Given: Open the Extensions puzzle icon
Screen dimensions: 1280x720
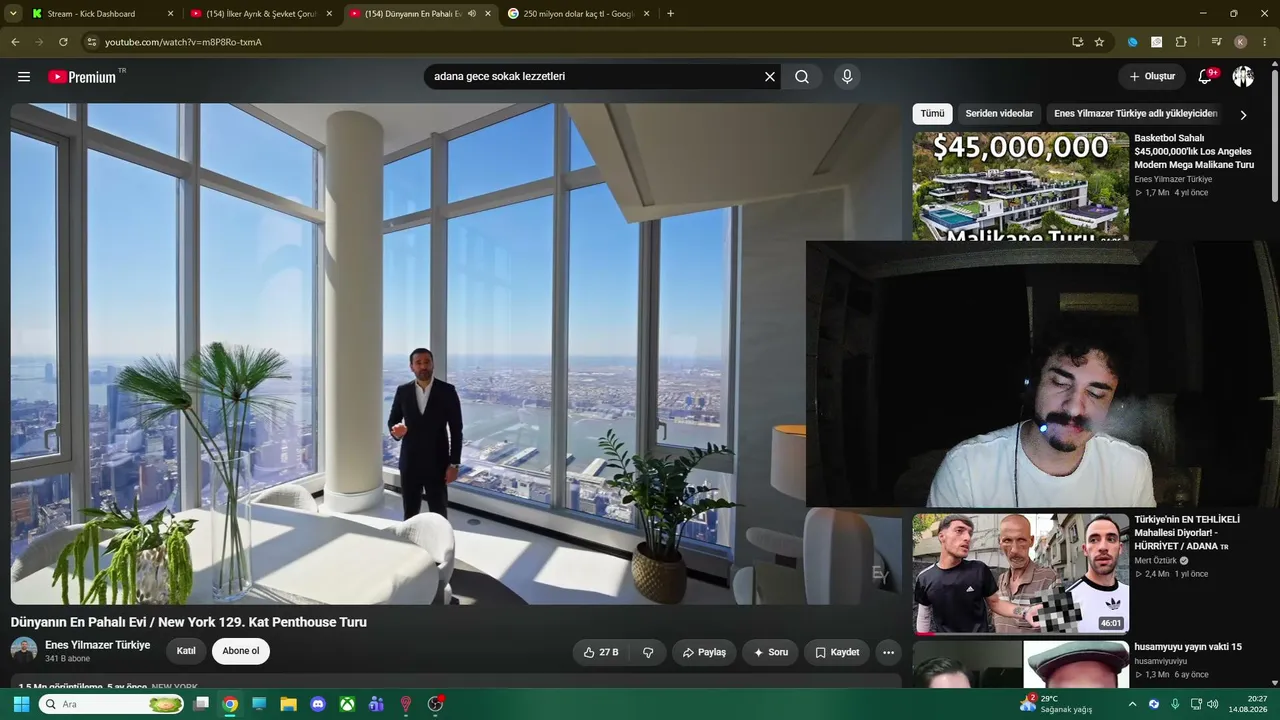Looking at the screenshot, I should [x=1181, y=42].
